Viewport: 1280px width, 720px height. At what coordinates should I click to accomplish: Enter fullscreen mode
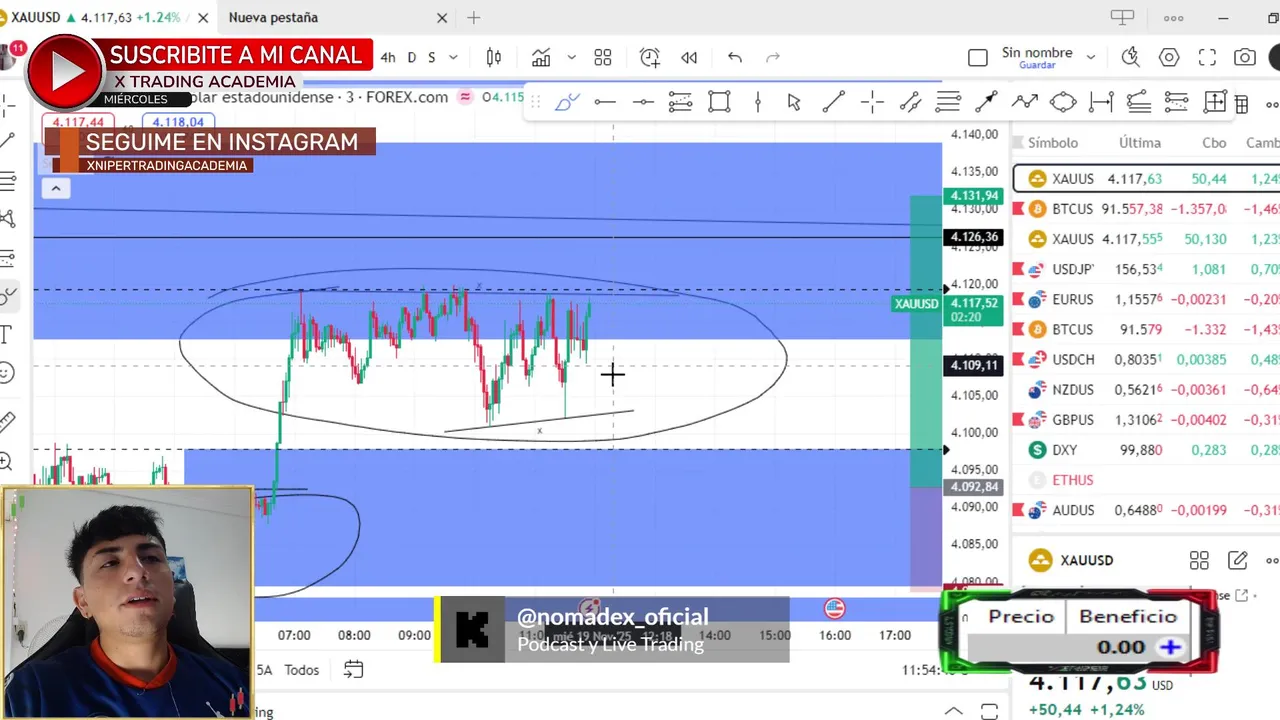click(1207, 58)
